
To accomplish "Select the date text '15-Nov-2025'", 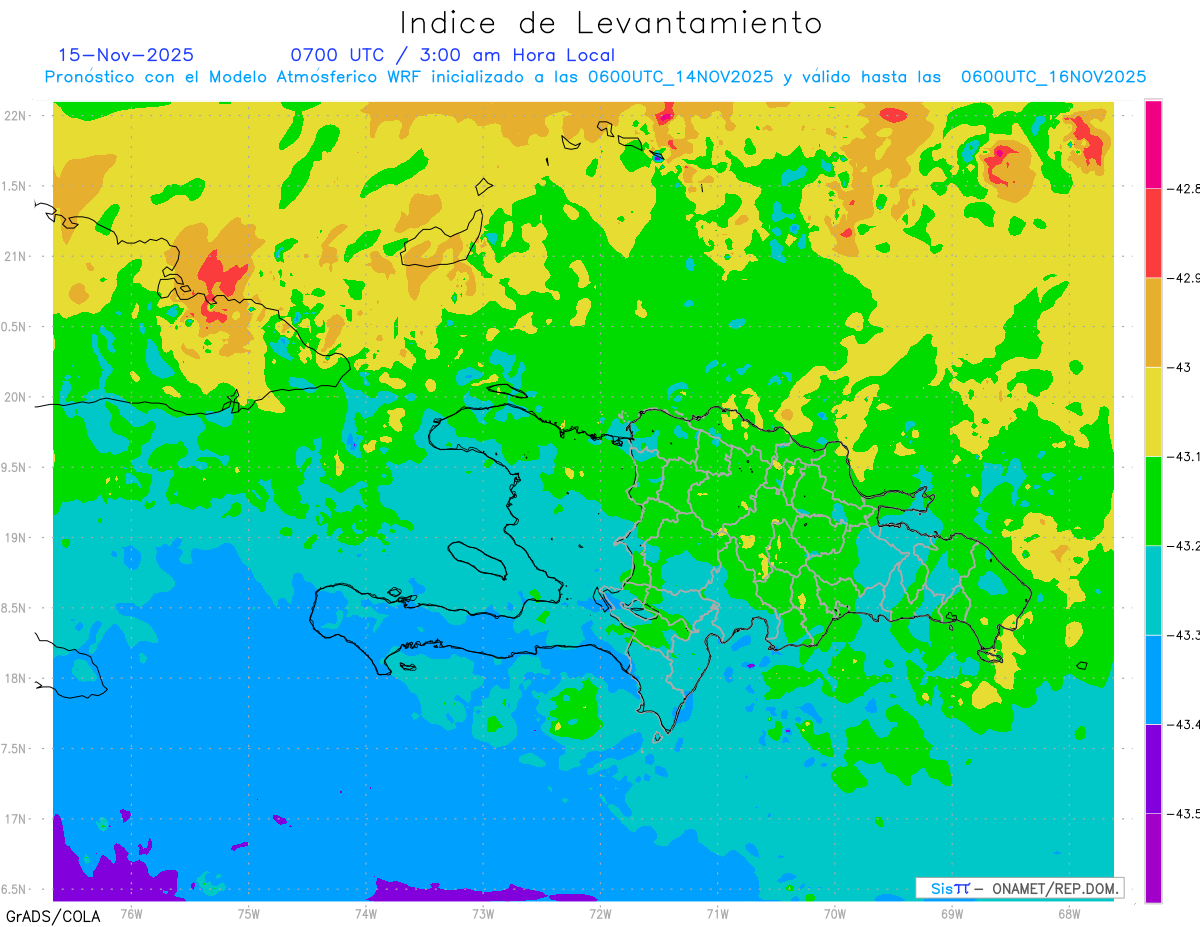I will pos(126,55).
